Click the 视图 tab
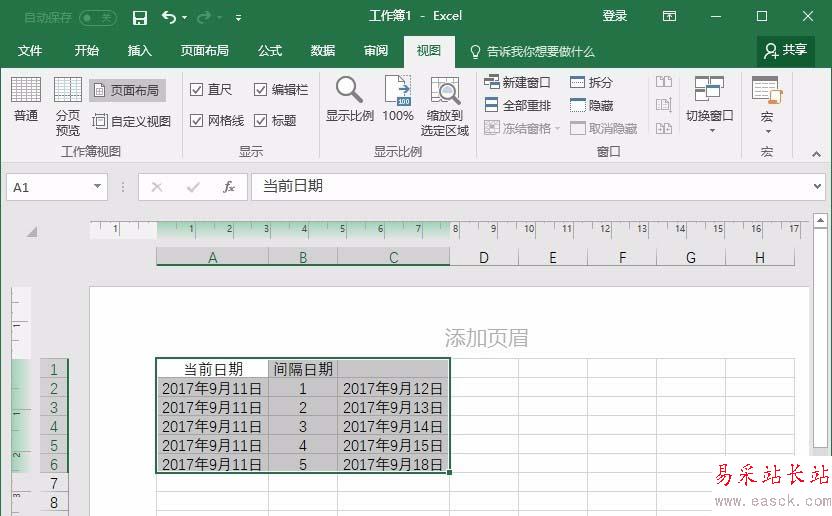 429,50
